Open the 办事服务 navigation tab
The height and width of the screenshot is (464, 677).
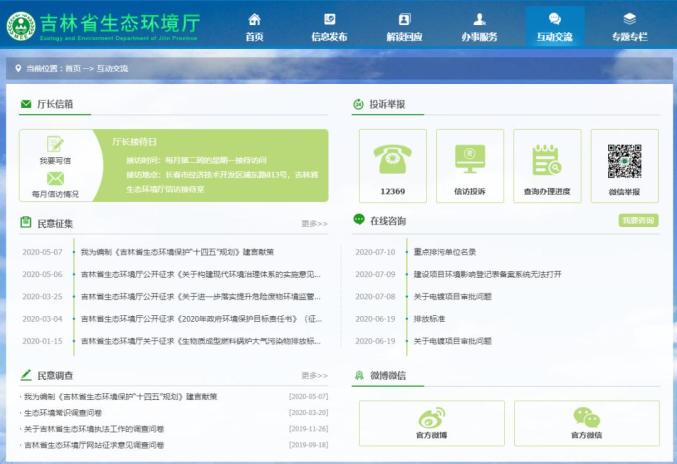(479, 26)
